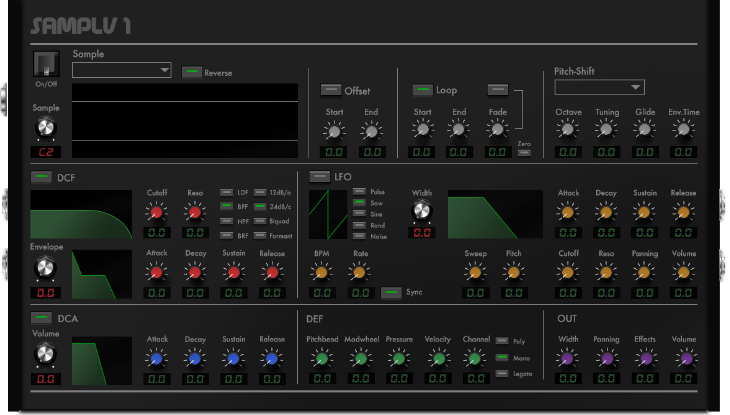Select the Formant filter slope
The image size is (730, 415).
click(260, 235)
